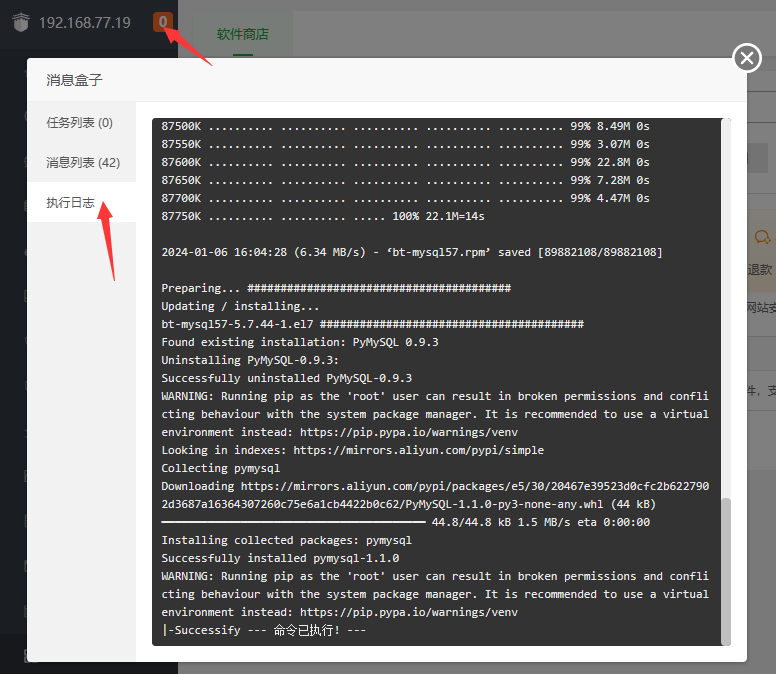Click the 'Preparing...' progress line
The width and height of the screenshot is (776, 674).
click(336, 288)
